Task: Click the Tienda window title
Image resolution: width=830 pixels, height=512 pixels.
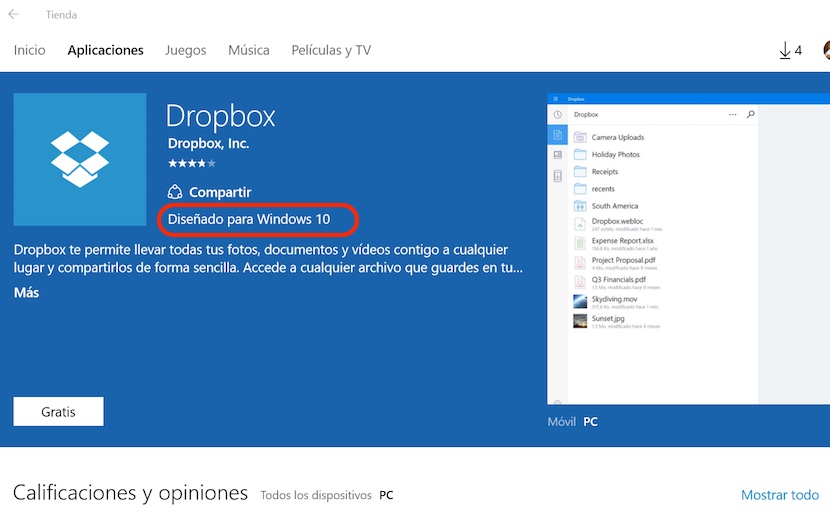Action: point(61,15)
